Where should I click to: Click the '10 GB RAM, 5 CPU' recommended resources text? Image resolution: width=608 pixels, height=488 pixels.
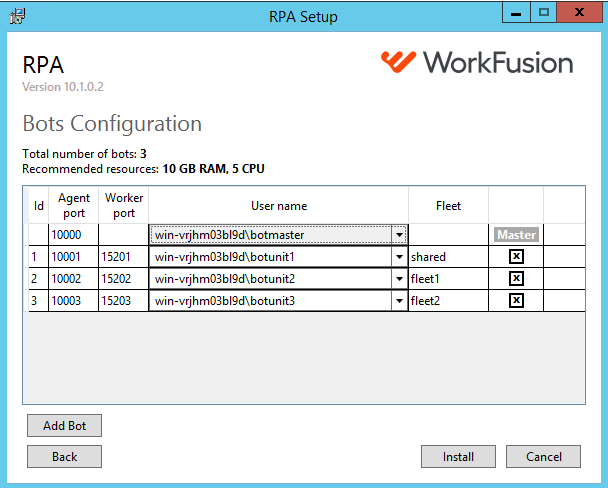click(213, 169)
